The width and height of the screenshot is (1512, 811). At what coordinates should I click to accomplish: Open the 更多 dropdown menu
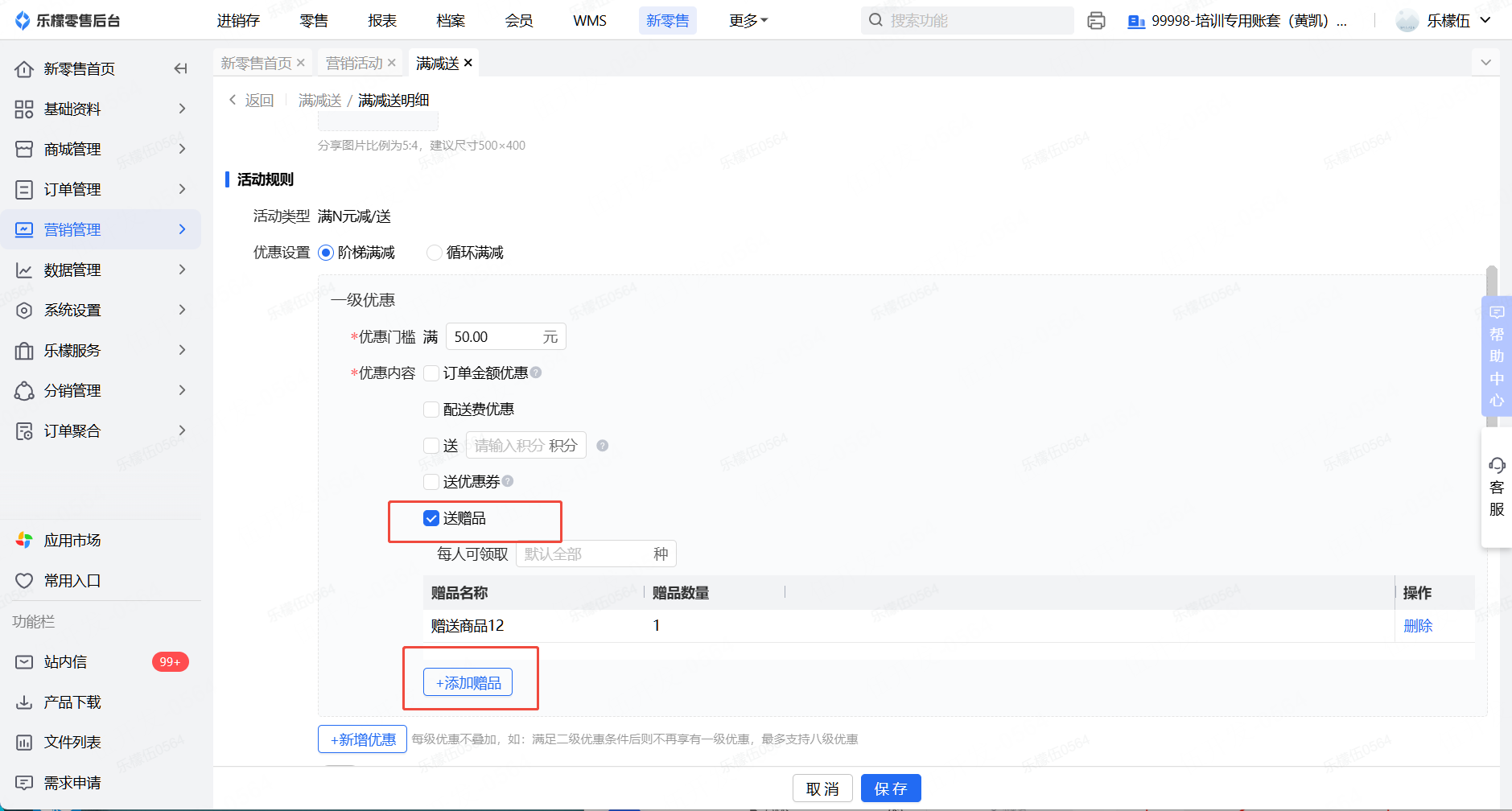(748, 21)
